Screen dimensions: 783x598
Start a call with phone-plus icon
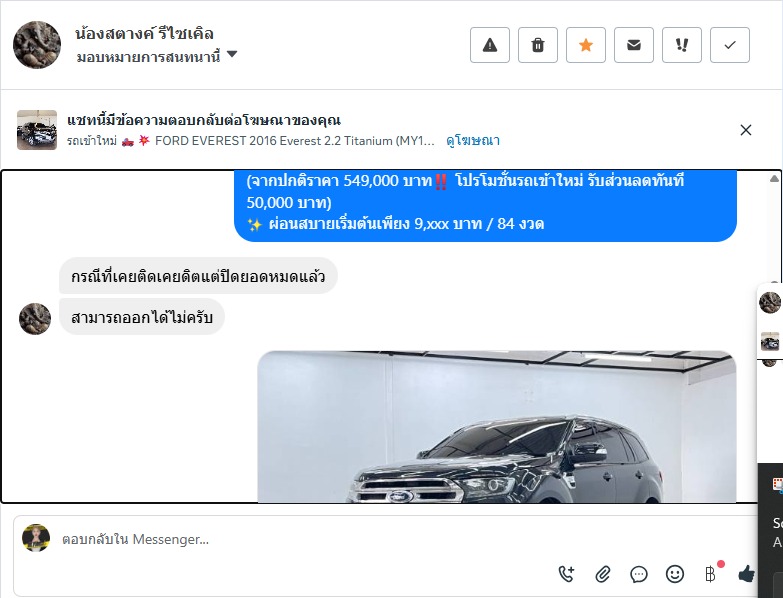point(566,574)
